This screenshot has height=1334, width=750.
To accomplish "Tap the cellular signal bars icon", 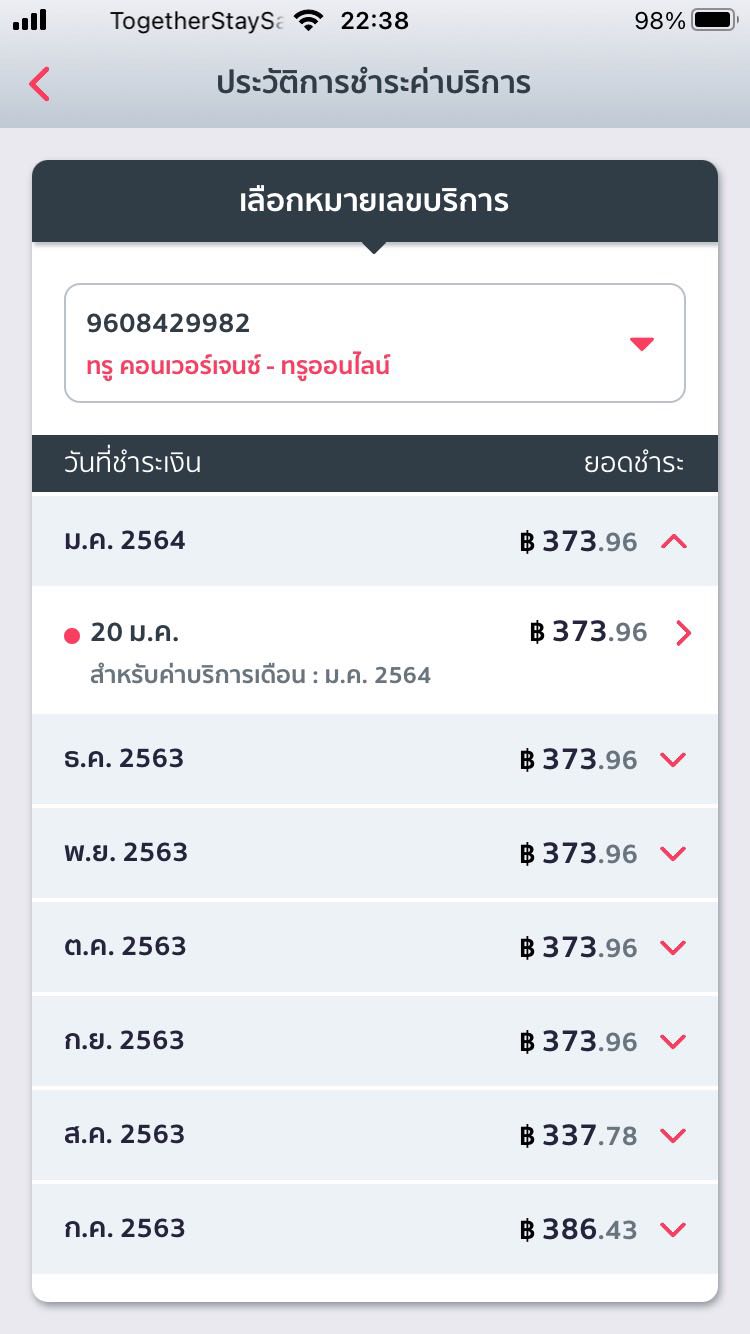I will (30, 21).
